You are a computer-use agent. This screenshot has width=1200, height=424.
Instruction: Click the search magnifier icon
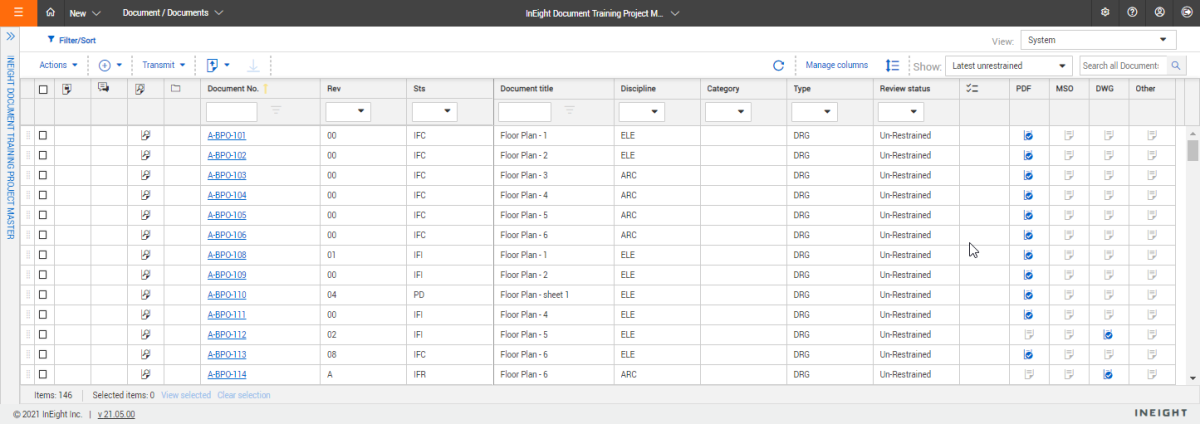pos(1176,66)
